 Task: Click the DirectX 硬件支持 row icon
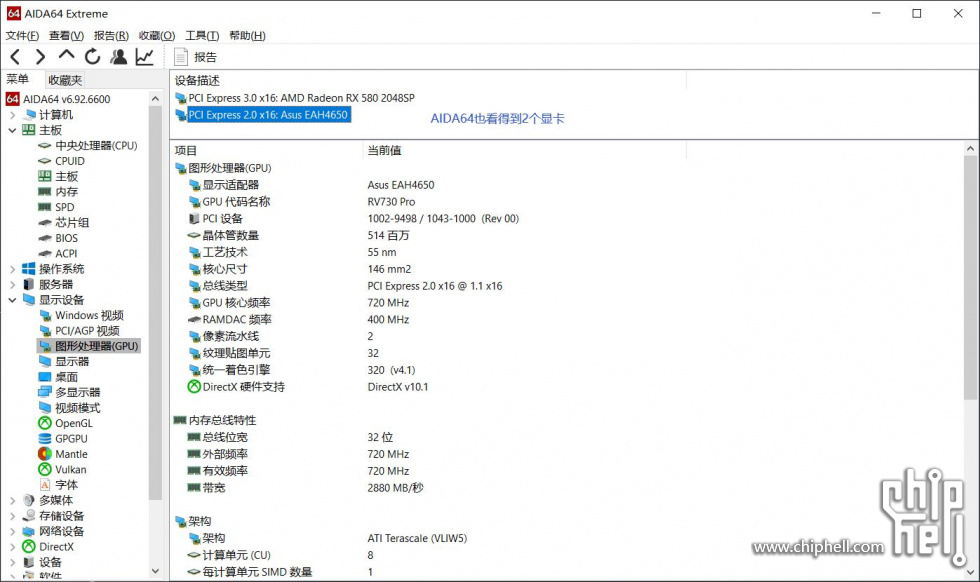pyautogui.click(x=194, y=387)
